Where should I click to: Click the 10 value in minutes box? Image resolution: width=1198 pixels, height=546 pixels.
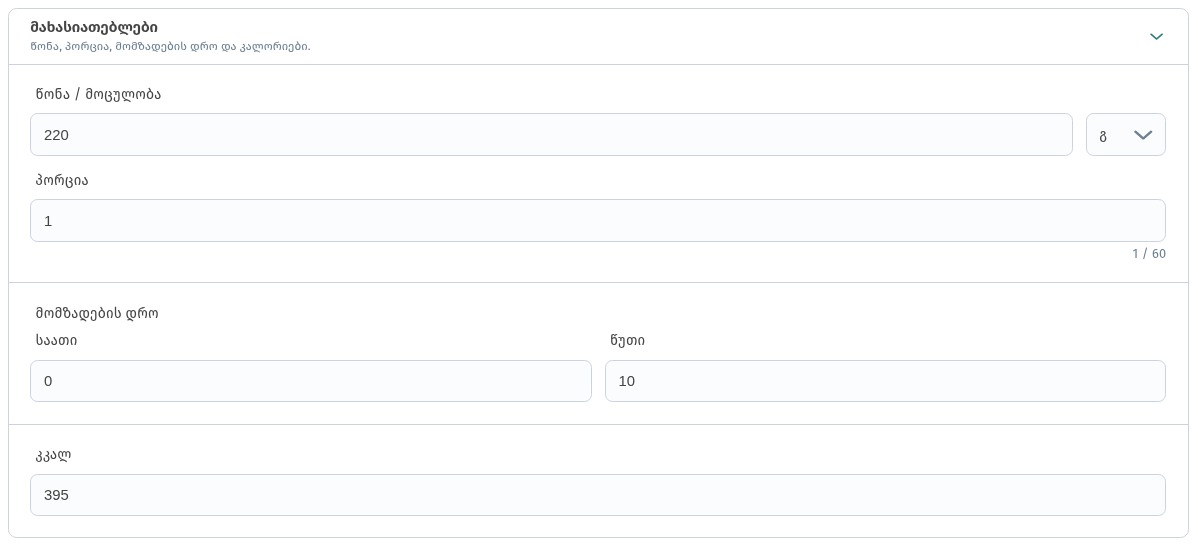pos(627,381)
